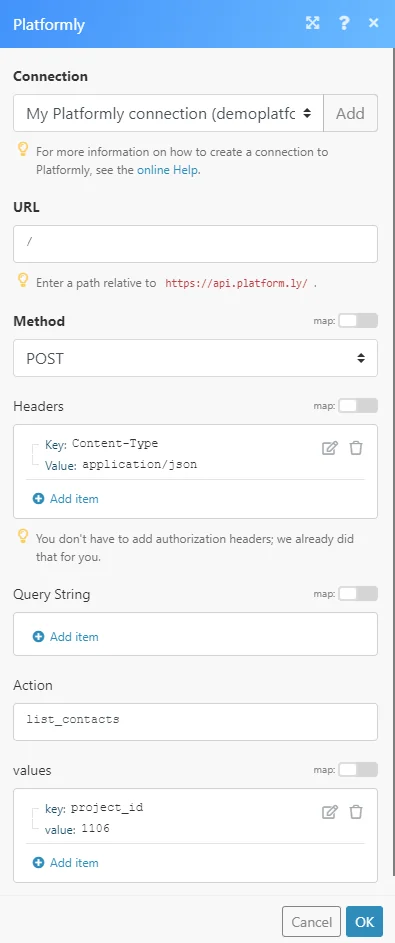Open the help question mark icon
The width and height of the screenshot is (395, 943).
pos(344,23)
